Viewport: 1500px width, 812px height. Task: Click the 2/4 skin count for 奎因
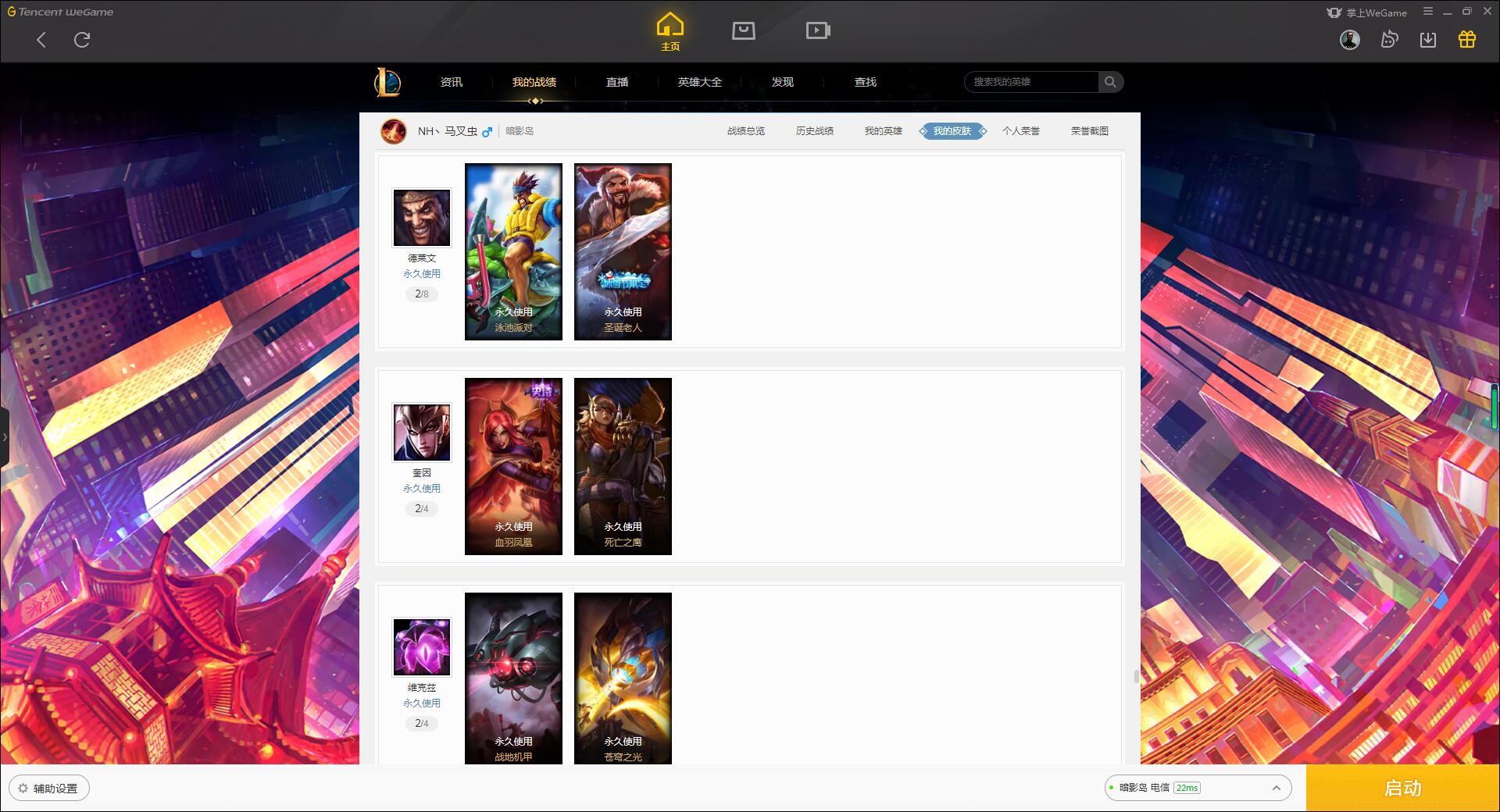point(422,509)
